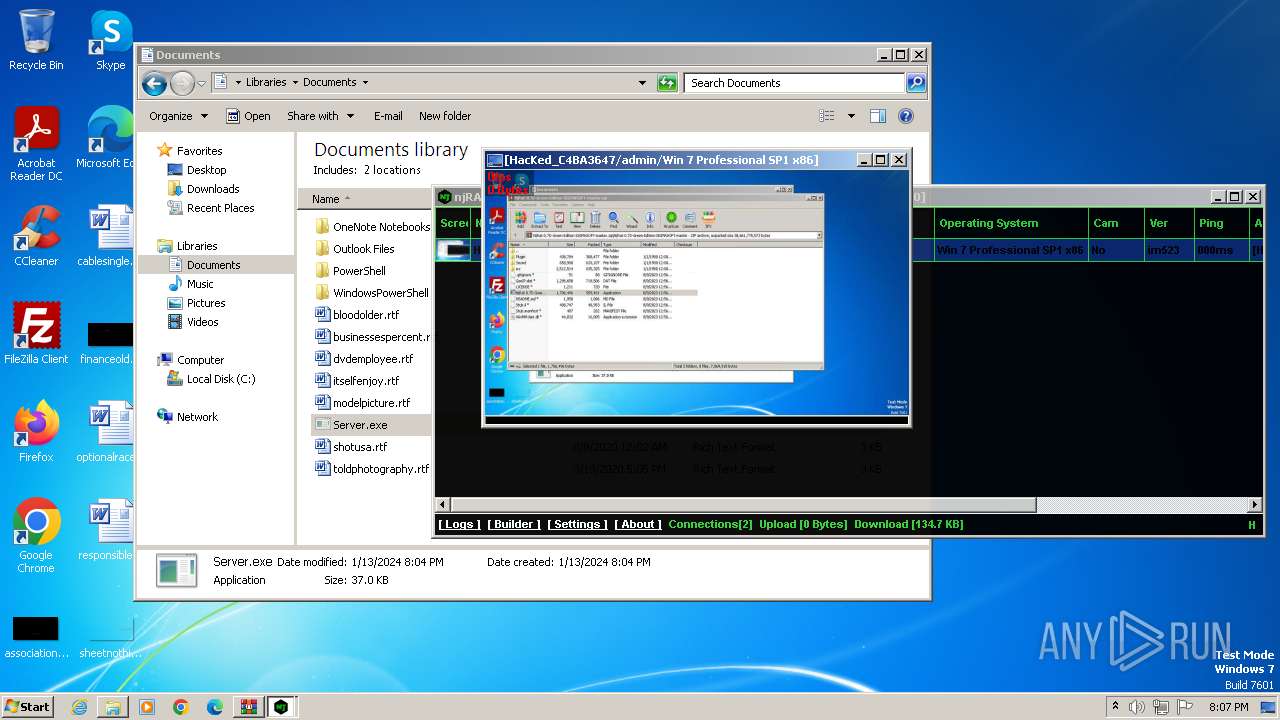Select the Pictures library
This screenshot has height=720, width=1280.
[x=206, y=303]
